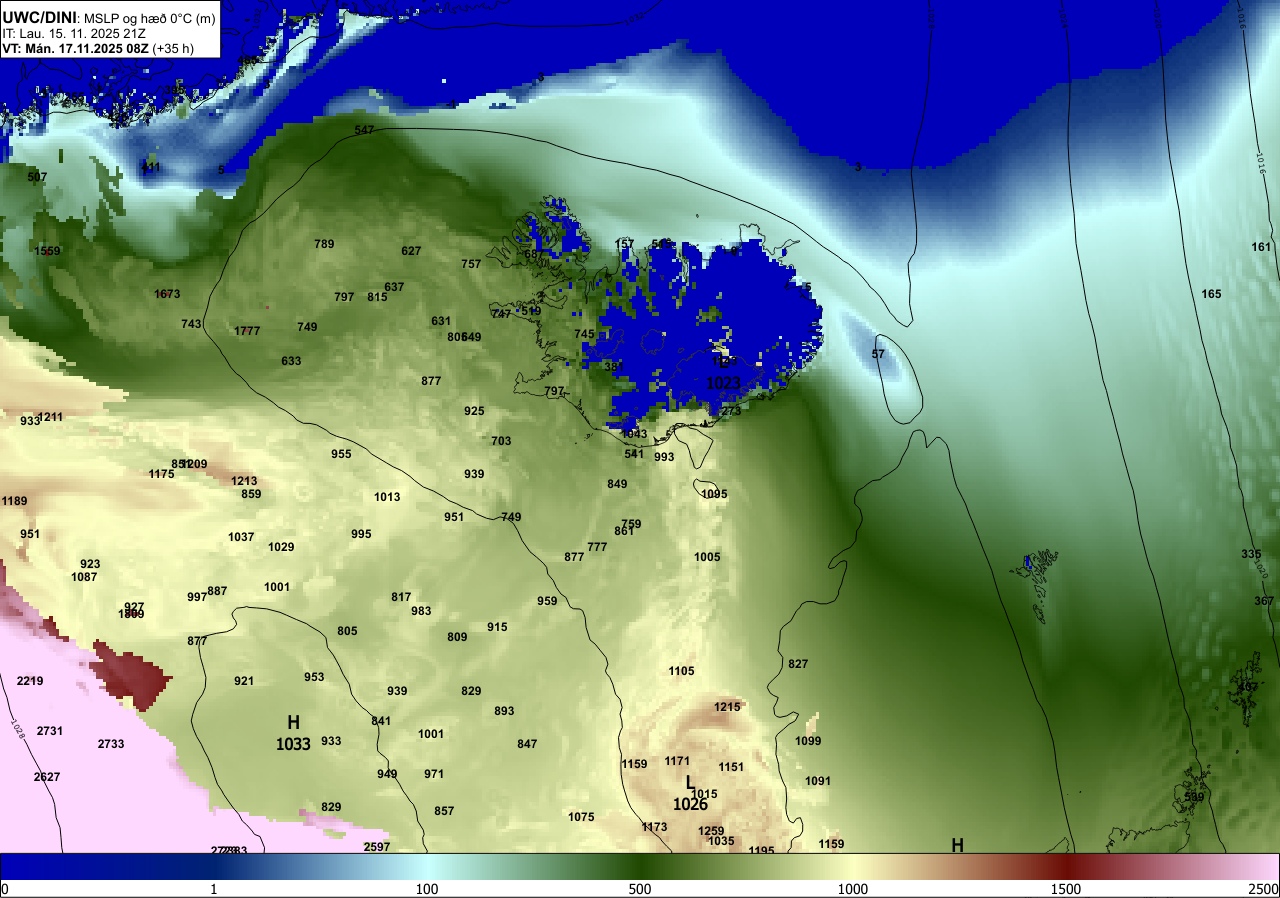Click the valid time line 'VT: Mán. 17.11.2025 08Z'
The height and width of the screenshot is (898, 1280).
point(73,48)
